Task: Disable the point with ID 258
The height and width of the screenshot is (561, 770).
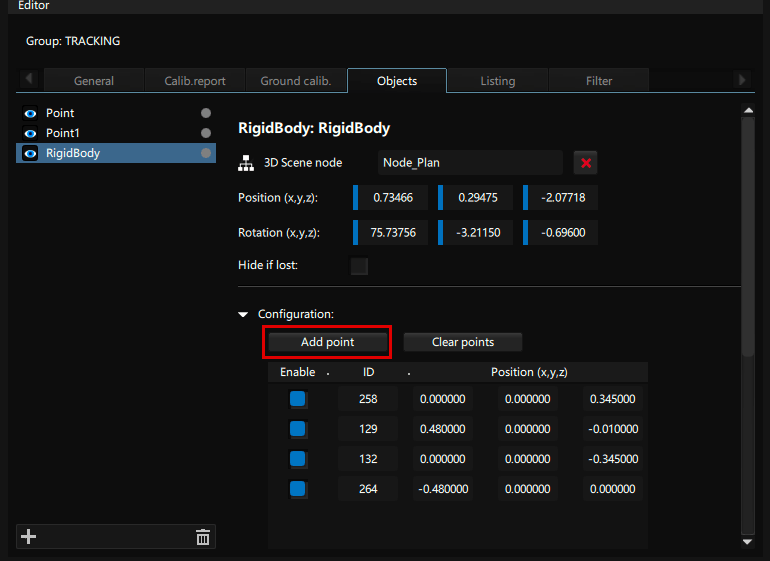Action: [298, 399]
